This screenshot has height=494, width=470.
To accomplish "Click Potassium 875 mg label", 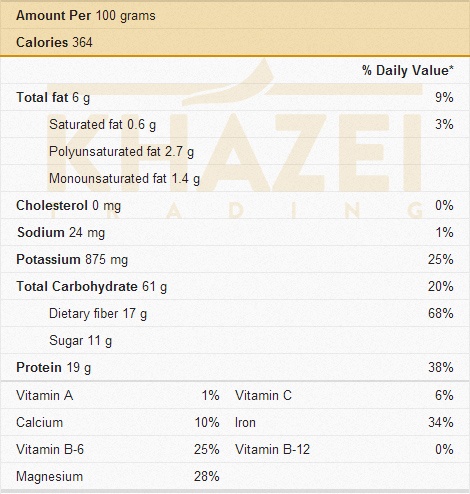I will click(72, 259).
